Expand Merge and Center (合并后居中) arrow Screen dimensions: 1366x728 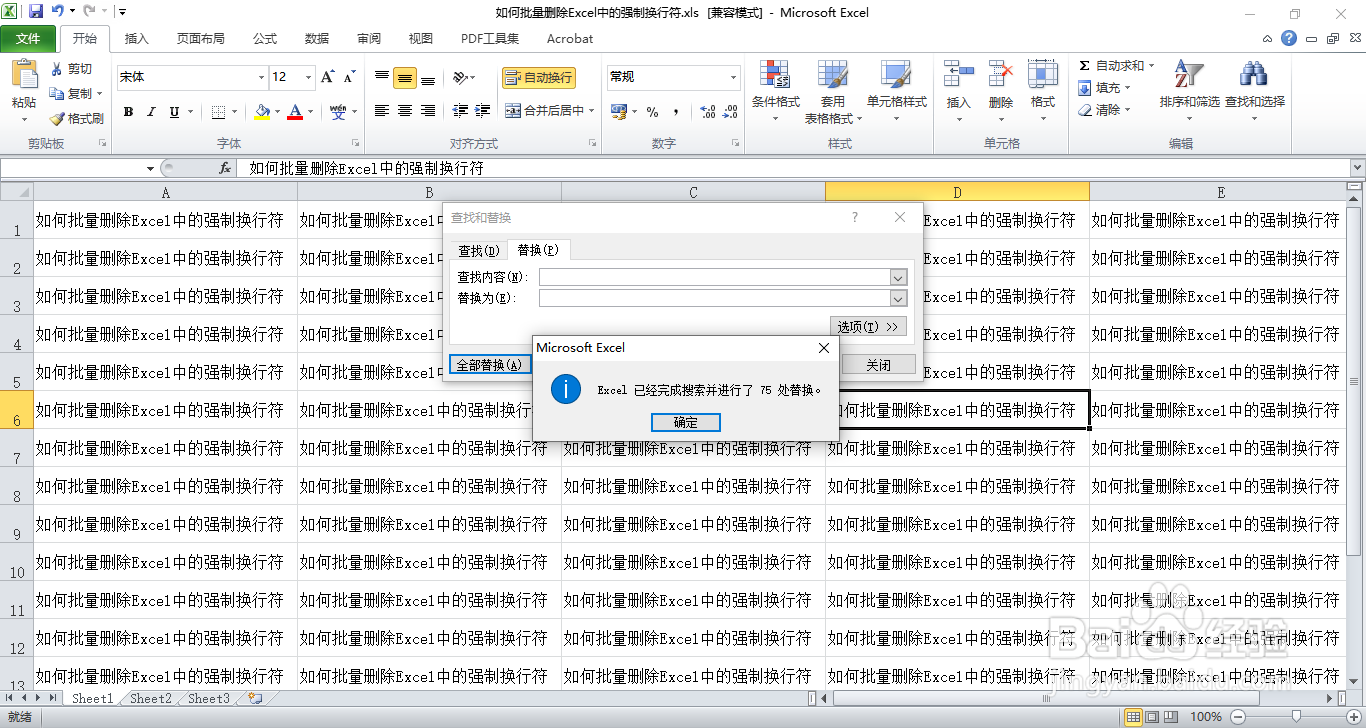(x=592, y=111)
